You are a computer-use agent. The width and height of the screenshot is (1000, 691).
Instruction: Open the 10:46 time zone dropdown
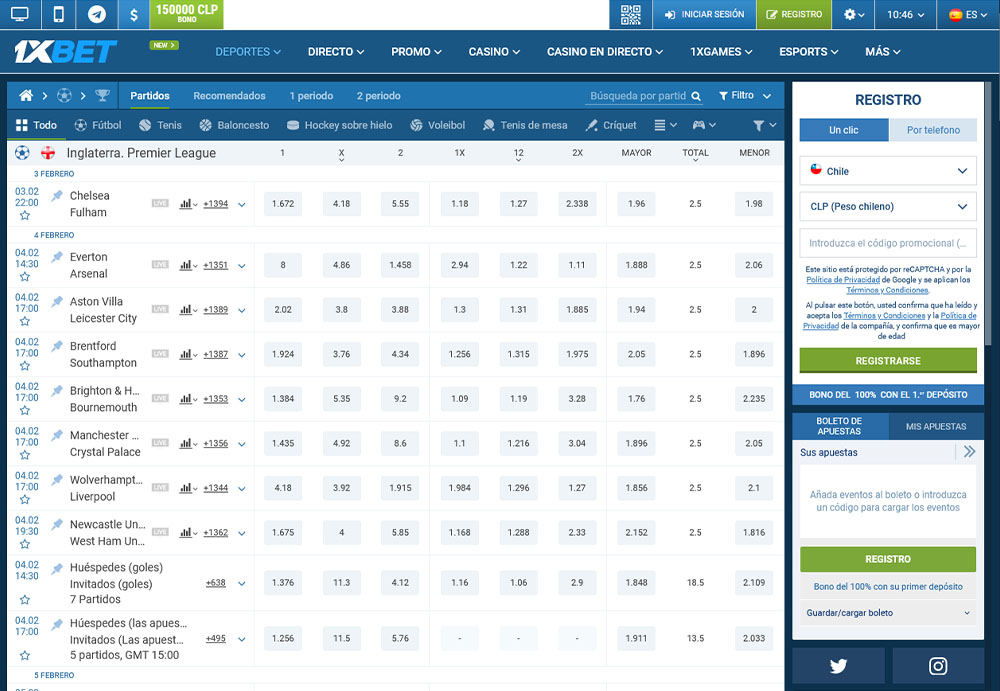tap(906, 14)
